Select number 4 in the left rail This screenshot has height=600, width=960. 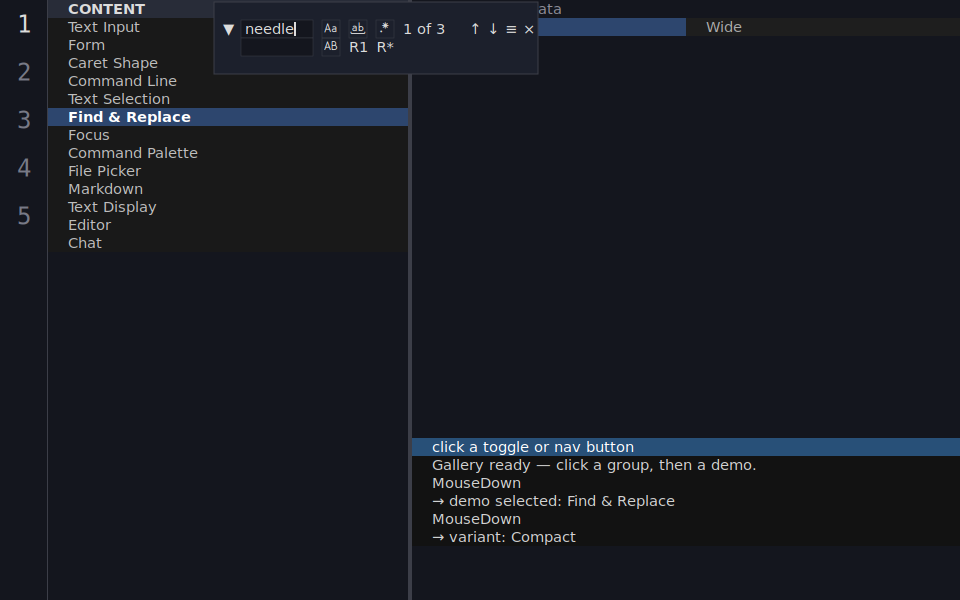[24, 168]
